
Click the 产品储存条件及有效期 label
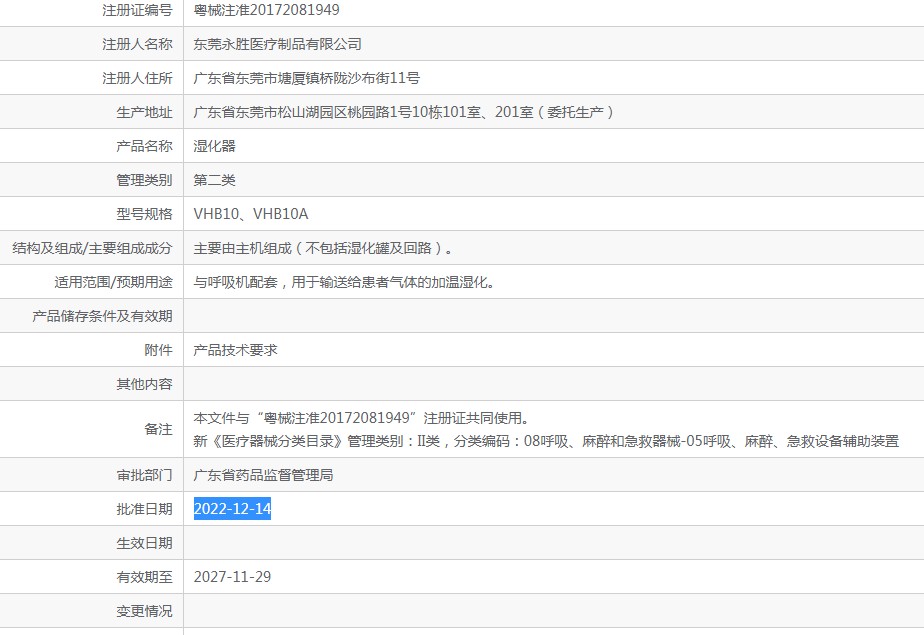coord(103,316)
